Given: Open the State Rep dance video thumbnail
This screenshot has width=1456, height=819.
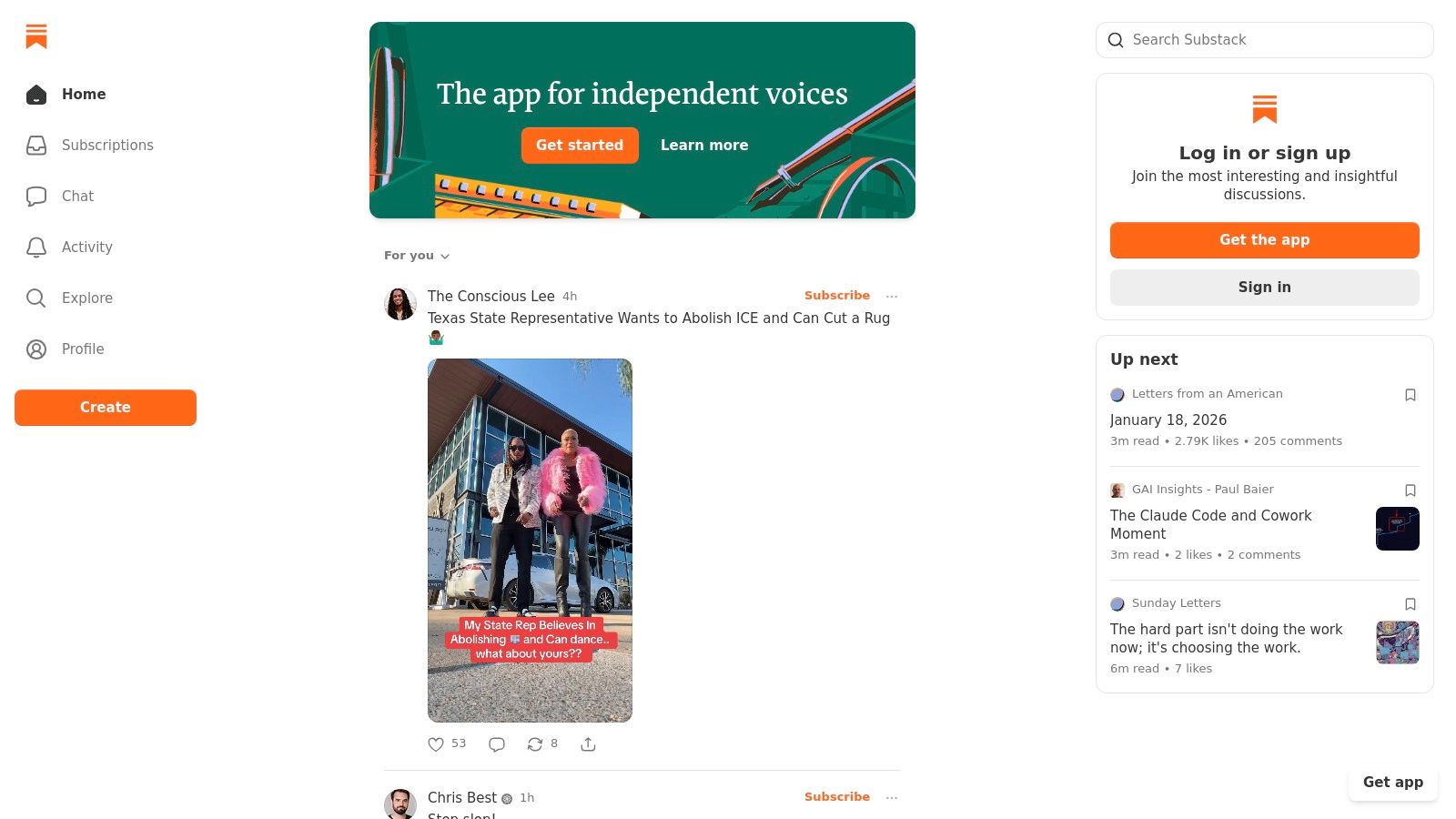Looking at the screenshot, I should point(530,541).
